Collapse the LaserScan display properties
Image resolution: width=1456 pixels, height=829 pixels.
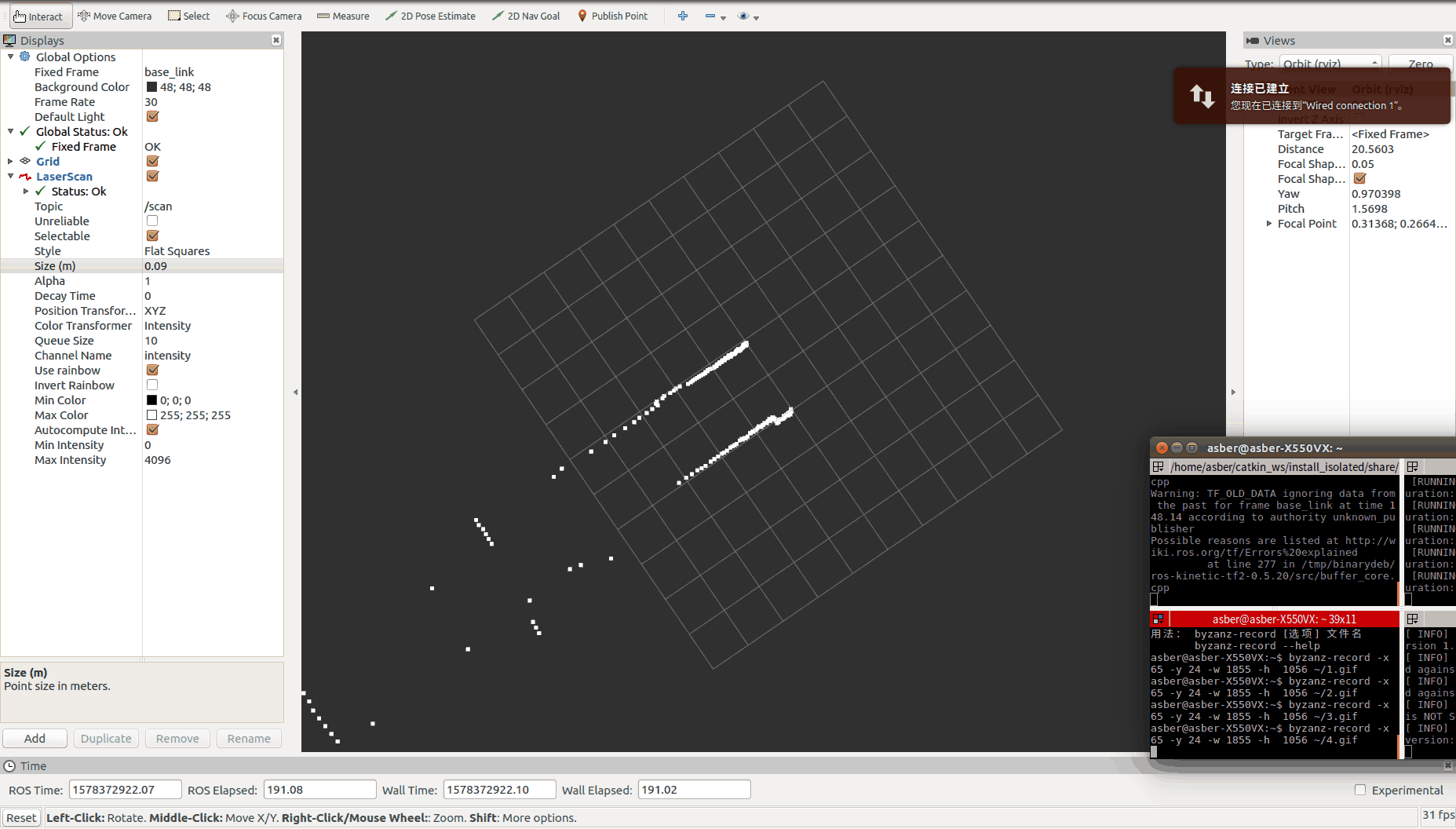pyautogui.click(x=10, y=176)
